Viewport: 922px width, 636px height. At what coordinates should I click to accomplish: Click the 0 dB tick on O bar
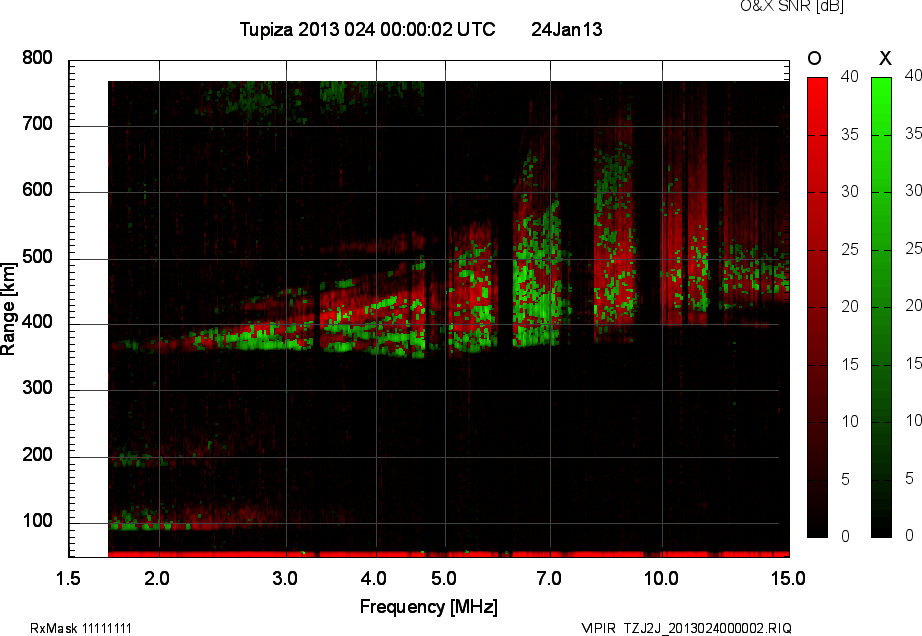pos(846,536)
